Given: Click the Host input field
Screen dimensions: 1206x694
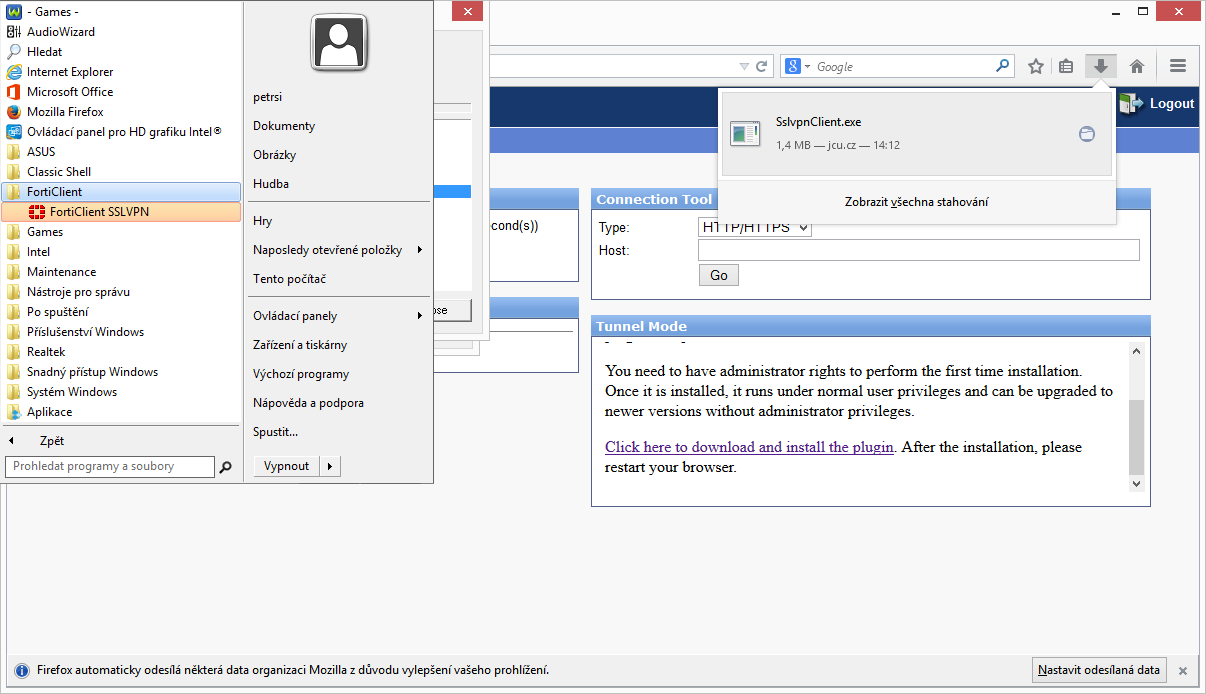Looking at the screenshot, I should point(919,250).
